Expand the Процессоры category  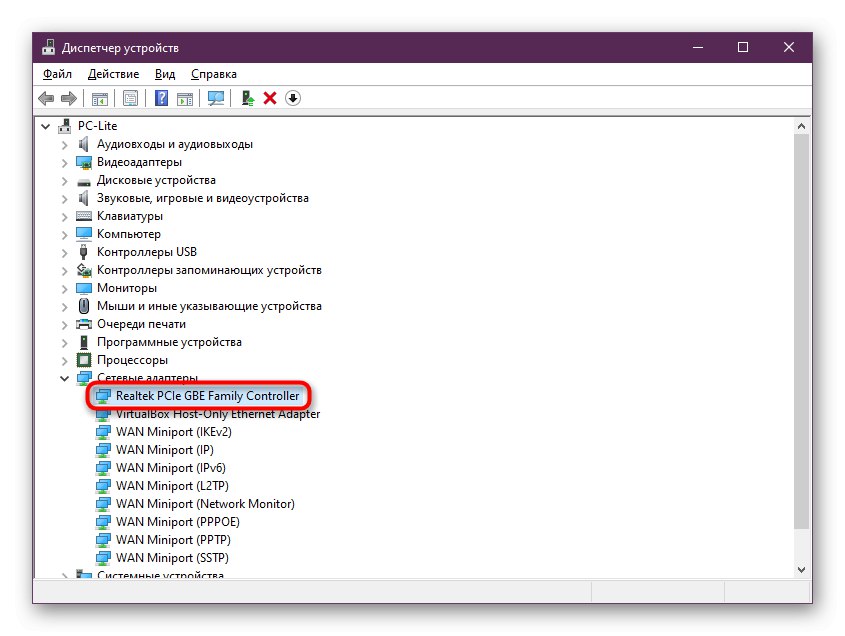(65, 361)
